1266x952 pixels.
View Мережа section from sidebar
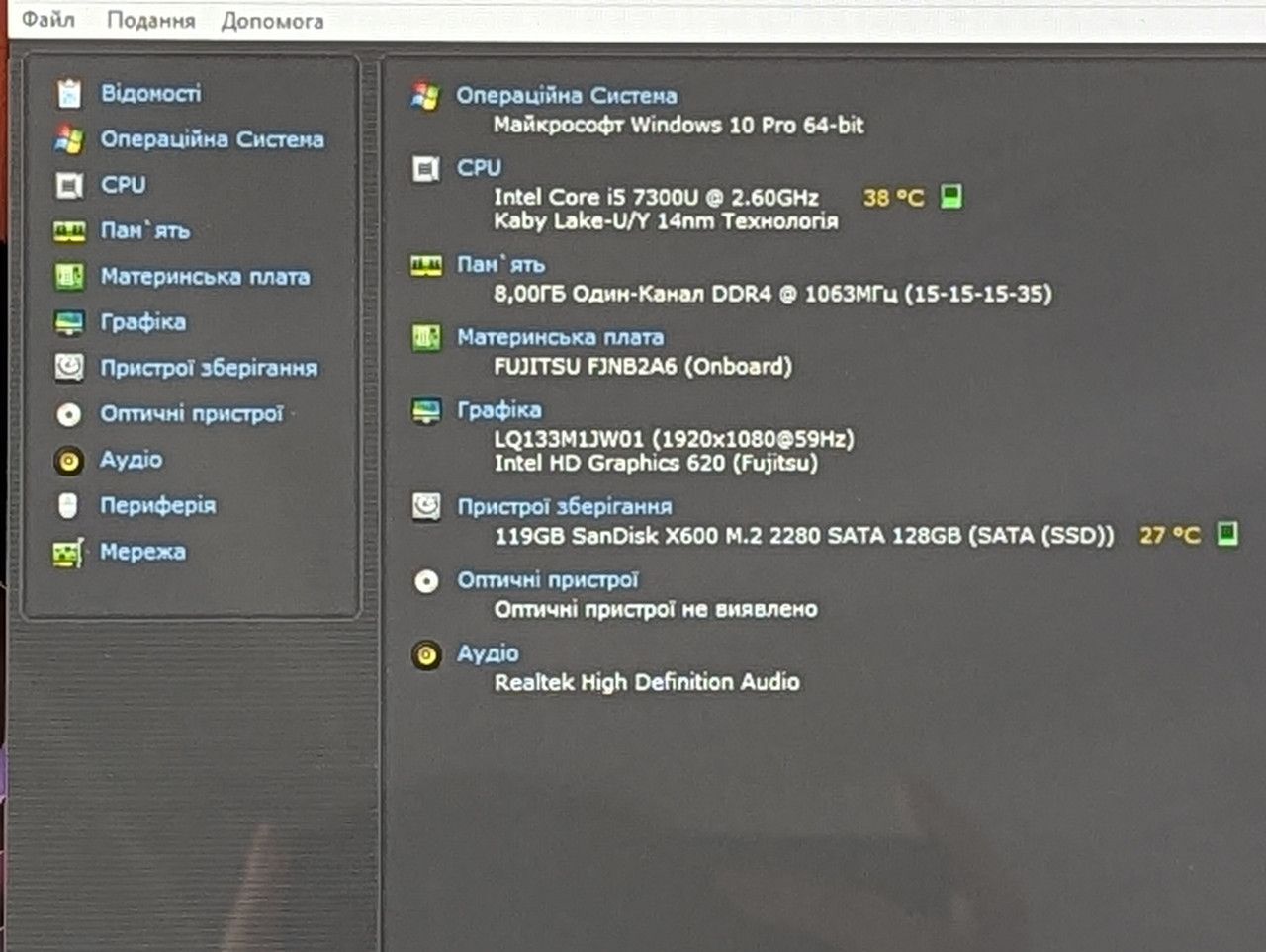click(142, 551)
